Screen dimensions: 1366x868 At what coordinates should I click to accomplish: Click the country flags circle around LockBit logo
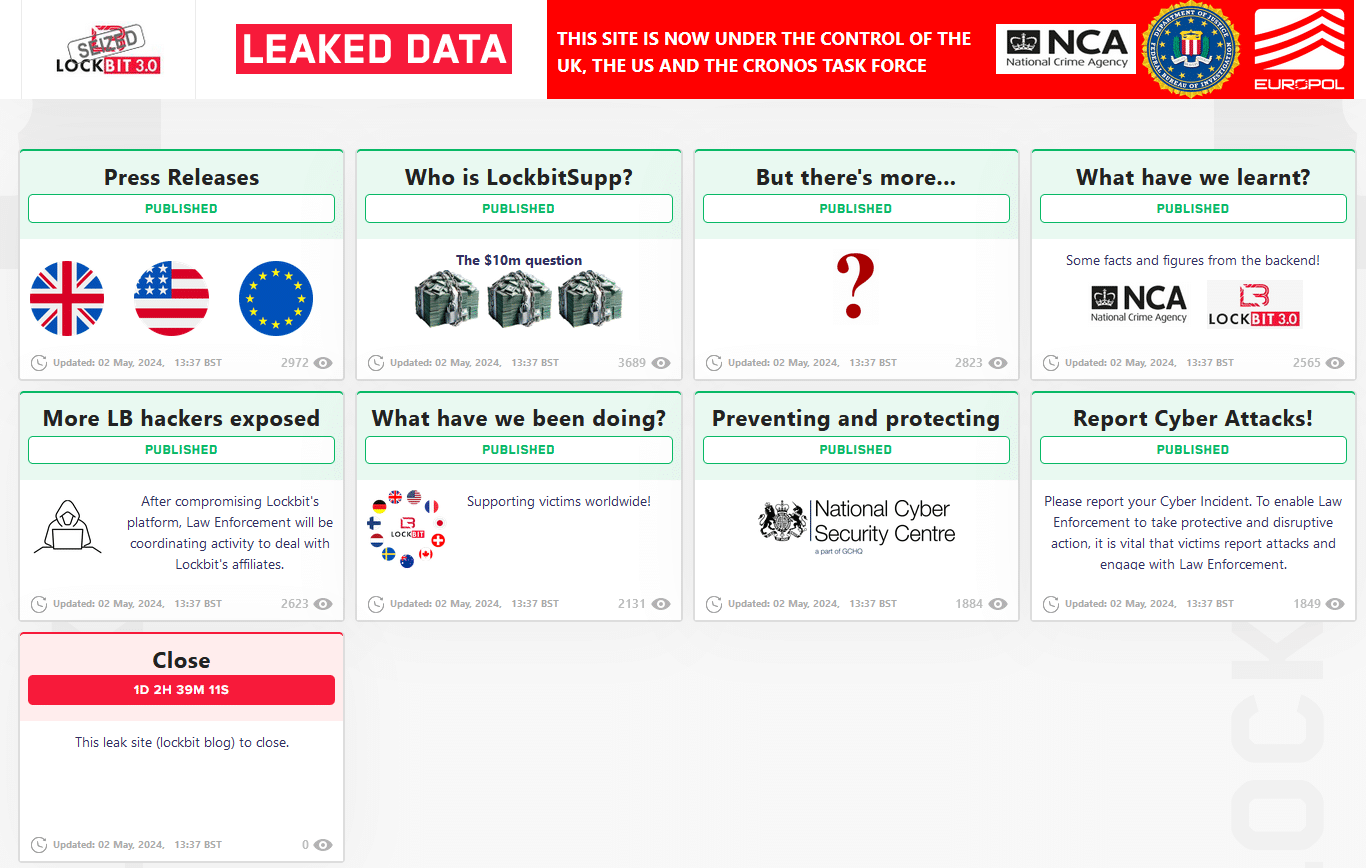pos(407,528)
